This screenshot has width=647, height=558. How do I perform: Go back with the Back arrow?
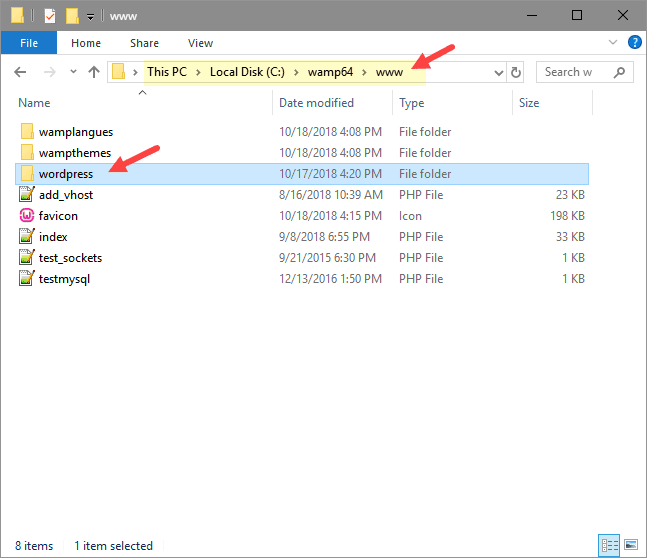click(x=20, y=72)
